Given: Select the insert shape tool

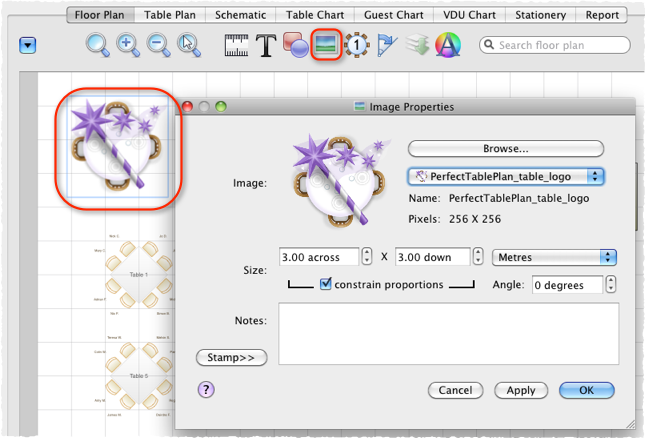Looking at the screenshot, I should 295,45.
